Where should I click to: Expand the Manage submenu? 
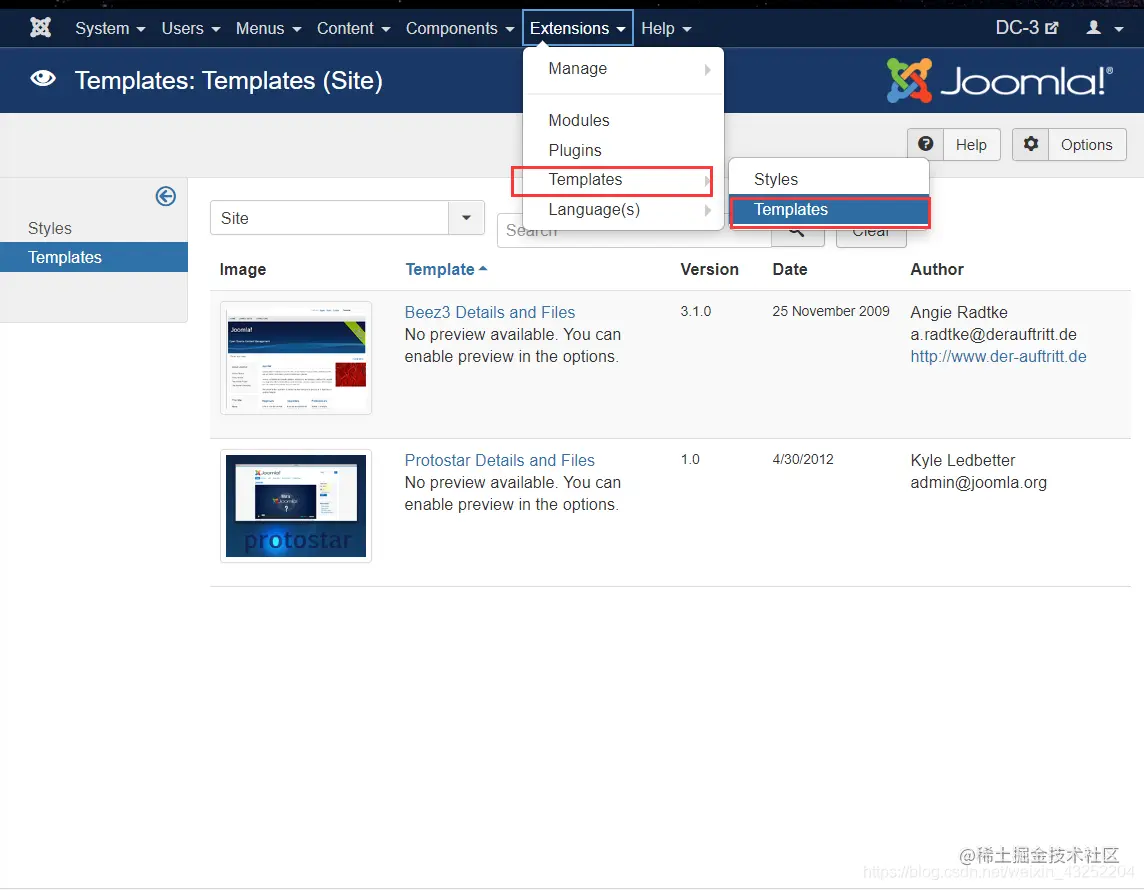pyautogui.click(x=623, y=69)
